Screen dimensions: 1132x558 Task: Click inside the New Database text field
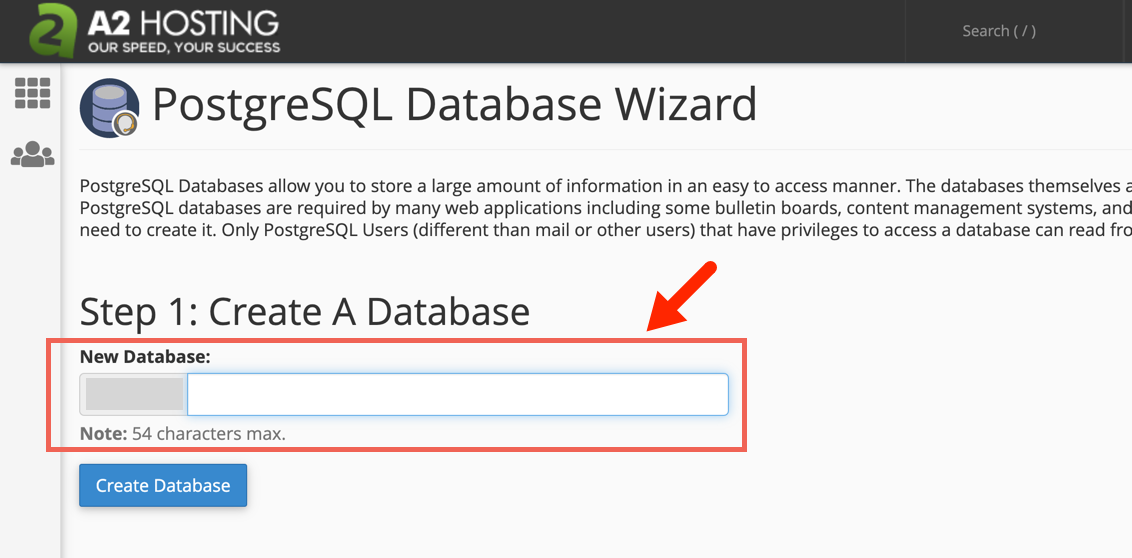click(457, 395)
